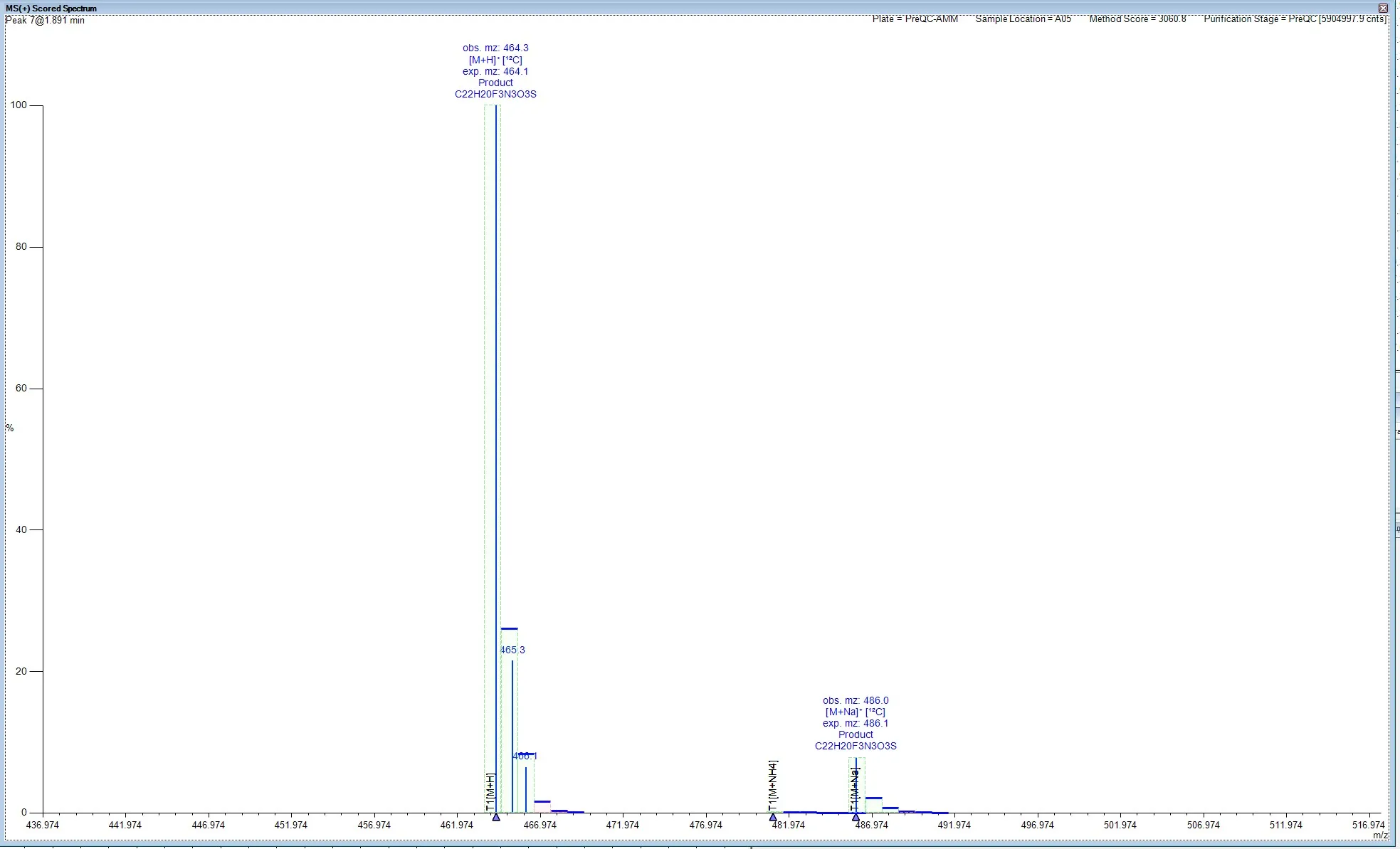Click the % intensity axis label
Viewport: 1400px width, 849px height.
(x=10, y=428)
